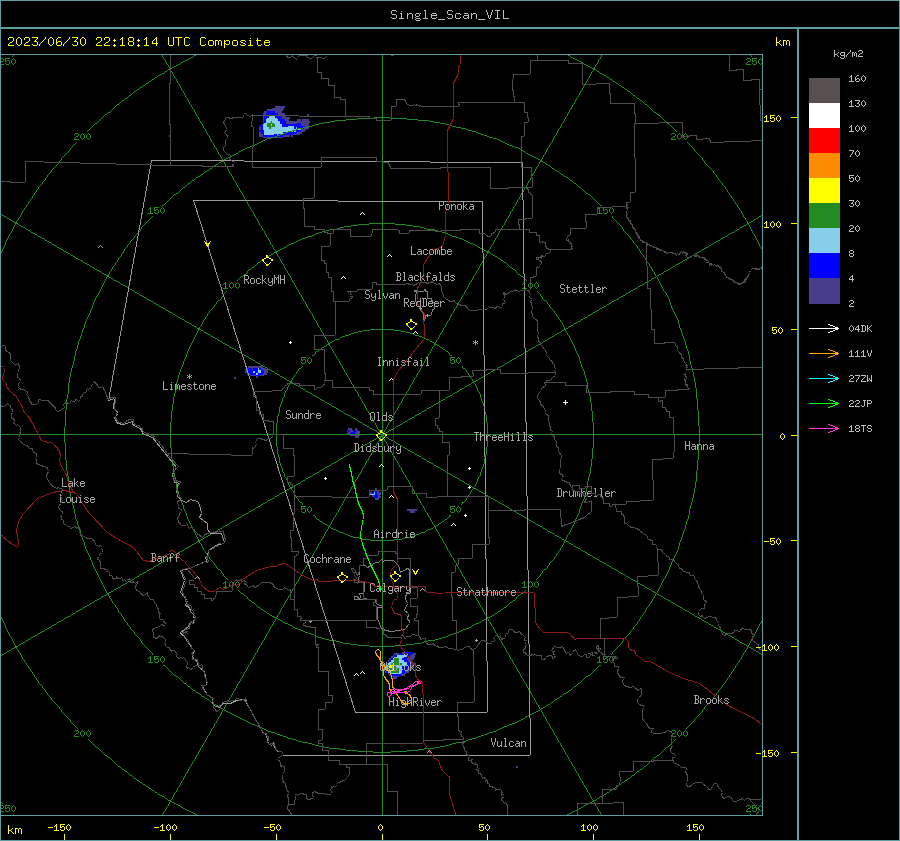Screen dimensions: 900x841
Task: Click the RedDeer label
Action: click(424, 303)
